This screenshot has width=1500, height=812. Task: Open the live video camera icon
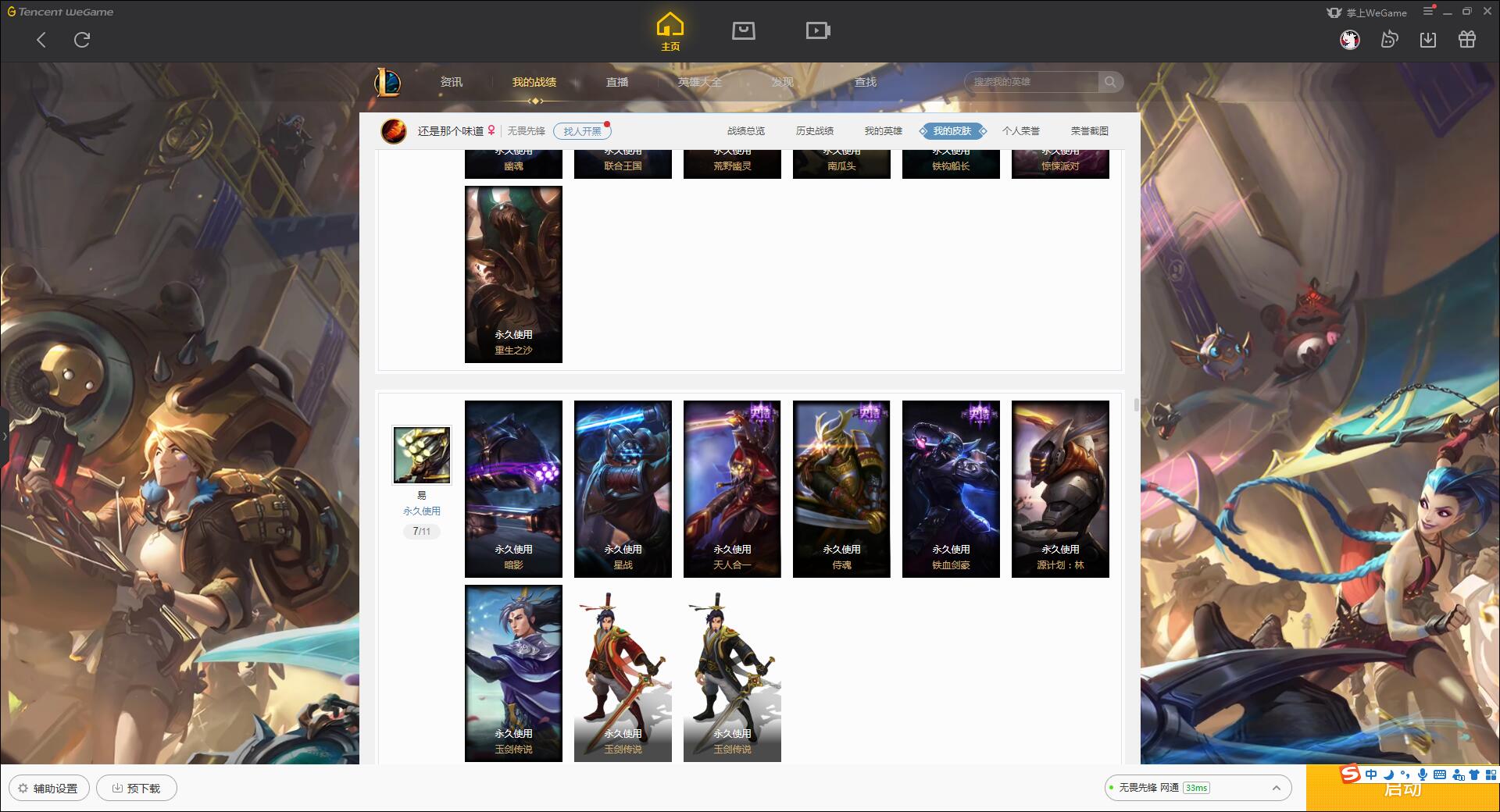(818, 30)
